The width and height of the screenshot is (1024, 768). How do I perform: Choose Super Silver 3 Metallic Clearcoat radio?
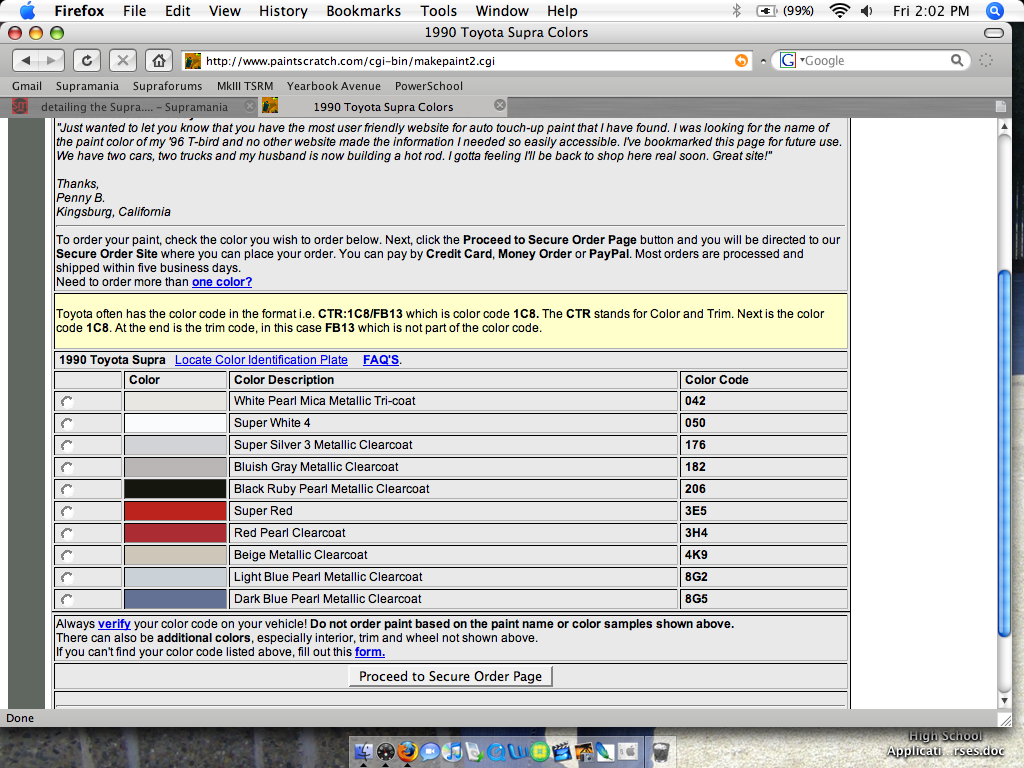click(67, 445)
